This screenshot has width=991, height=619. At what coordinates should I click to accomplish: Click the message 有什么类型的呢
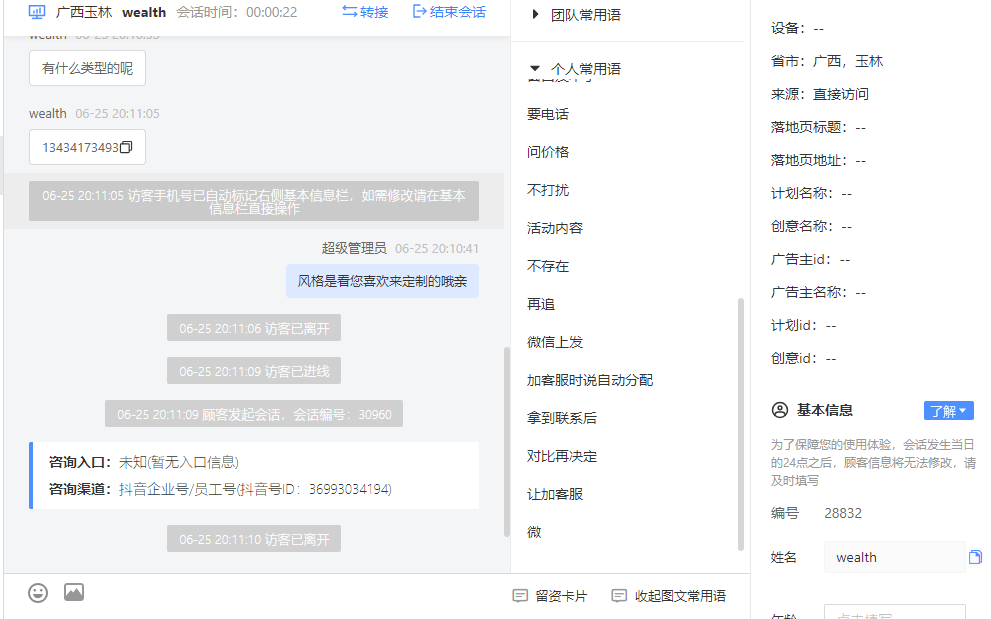pos(87,68)
